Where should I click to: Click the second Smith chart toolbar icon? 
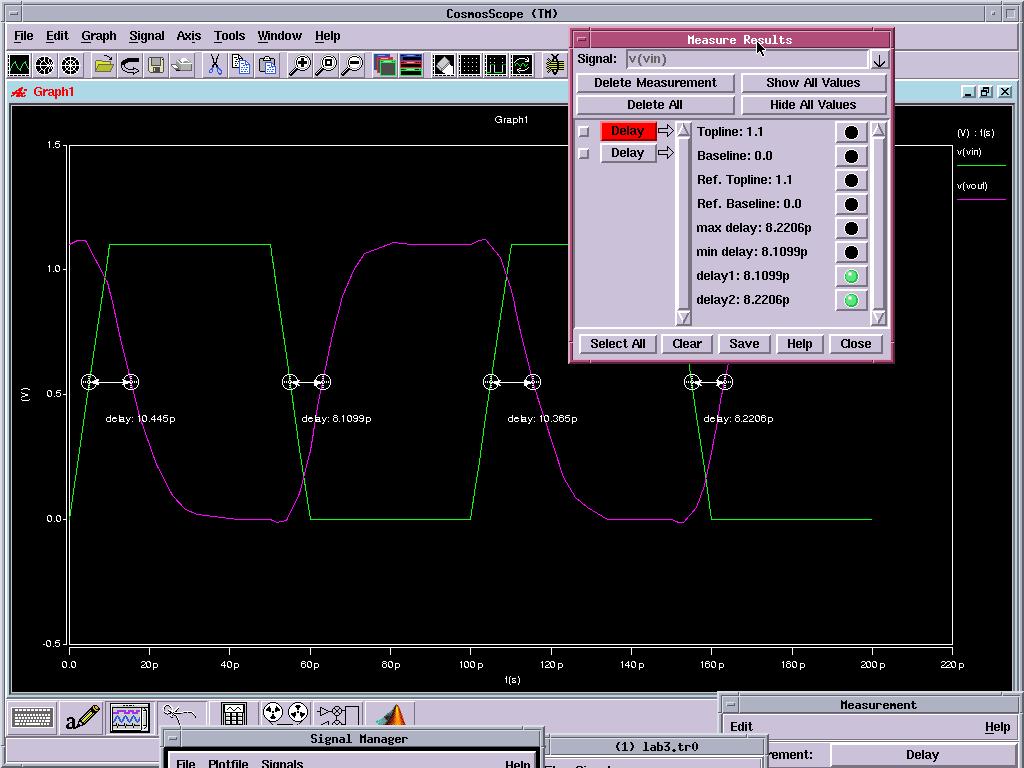70,65
